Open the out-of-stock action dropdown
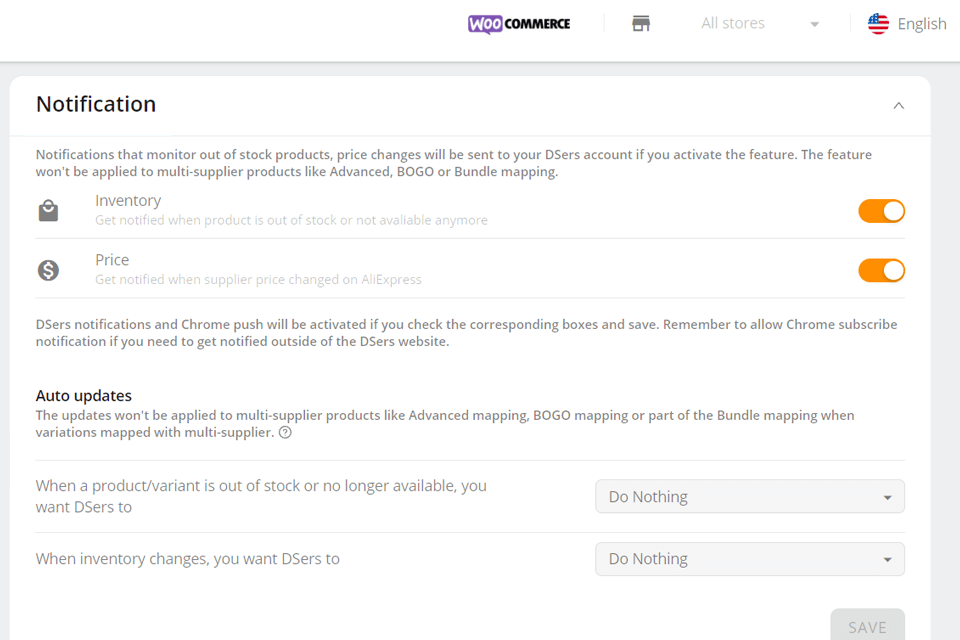This screenshot has width=960, height=640. pos(749,497)
